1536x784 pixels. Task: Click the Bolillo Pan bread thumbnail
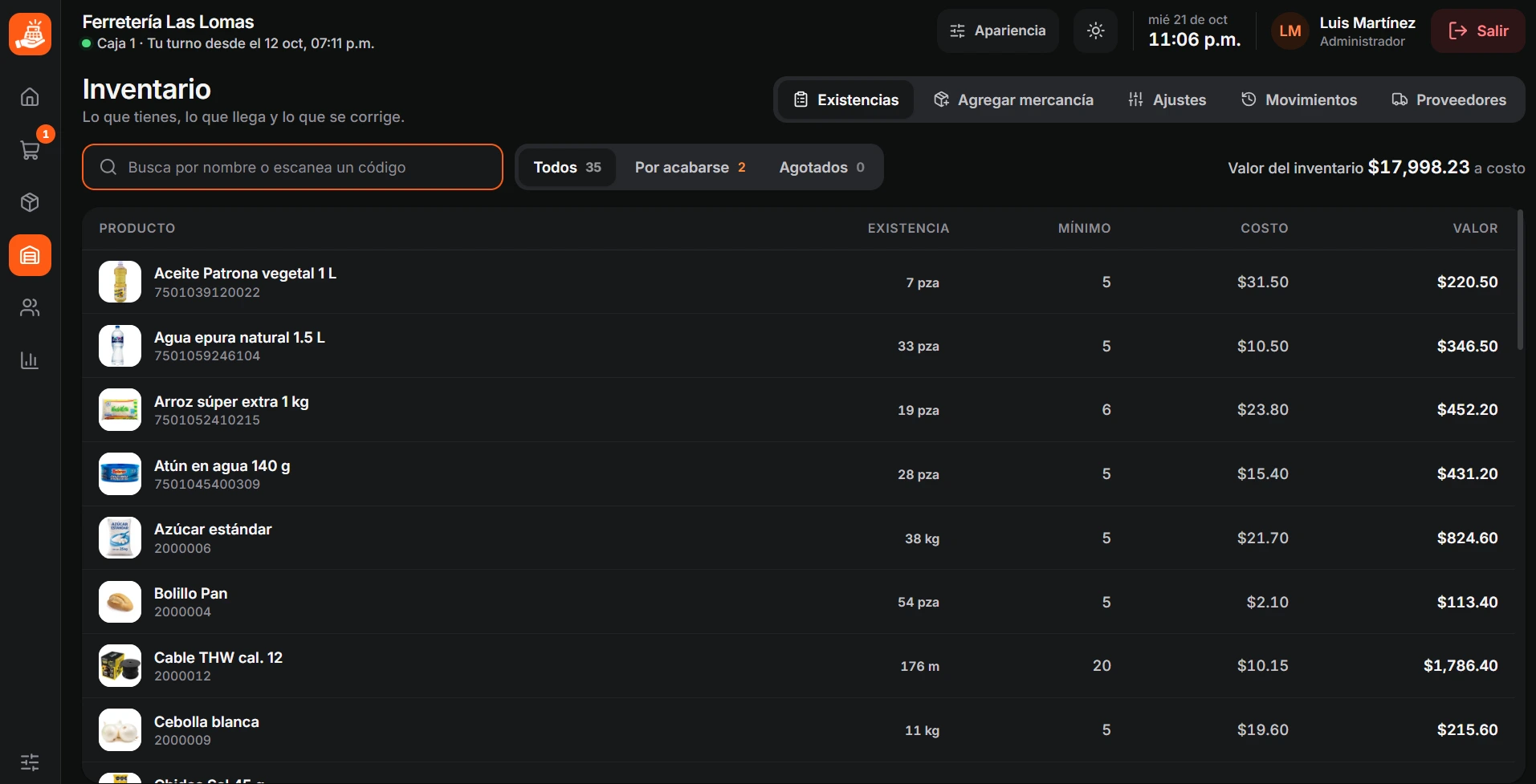pos(120,602)
